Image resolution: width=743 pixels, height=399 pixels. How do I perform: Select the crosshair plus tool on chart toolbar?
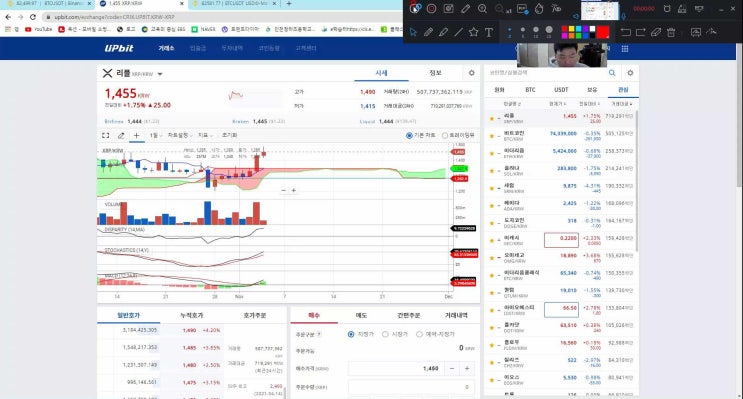click(x=136, y=136)
